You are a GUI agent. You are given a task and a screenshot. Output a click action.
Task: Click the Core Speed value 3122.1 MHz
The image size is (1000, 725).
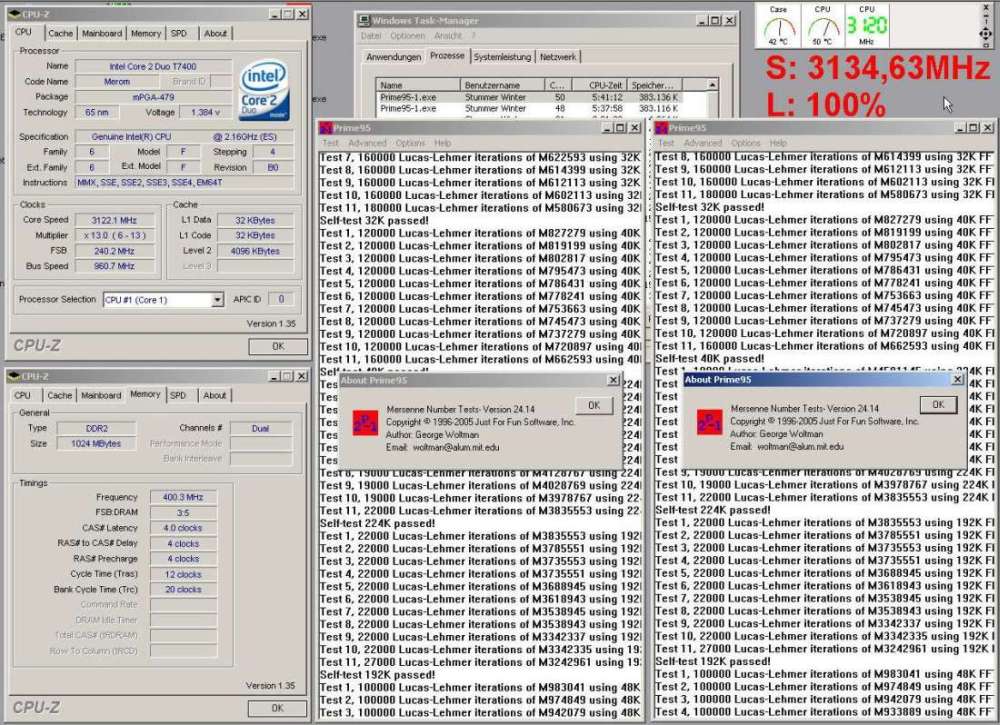[x=114, y=220]
